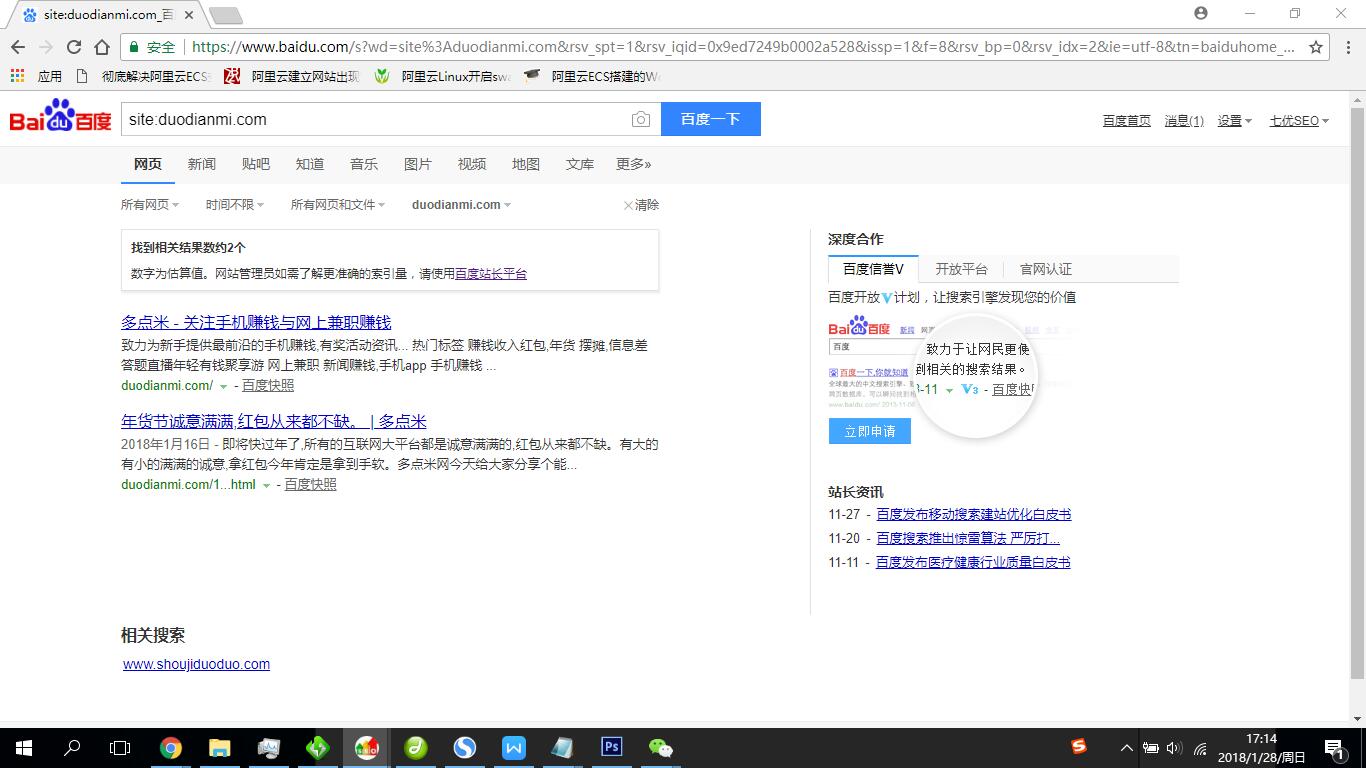Viewport: 1366px width, 768px height.
Task: Switch to the 地图 search tab
Action: point(526,164)
